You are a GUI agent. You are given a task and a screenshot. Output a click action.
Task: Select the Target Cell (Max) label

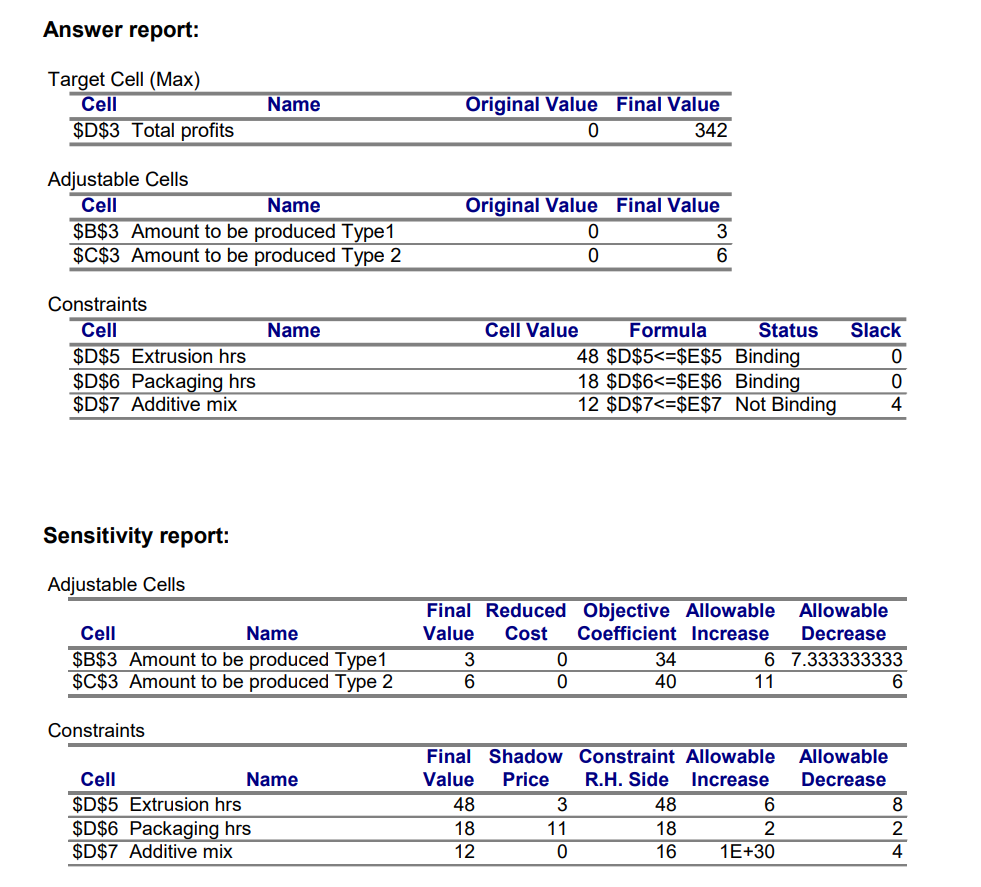(x=124, y=79)
